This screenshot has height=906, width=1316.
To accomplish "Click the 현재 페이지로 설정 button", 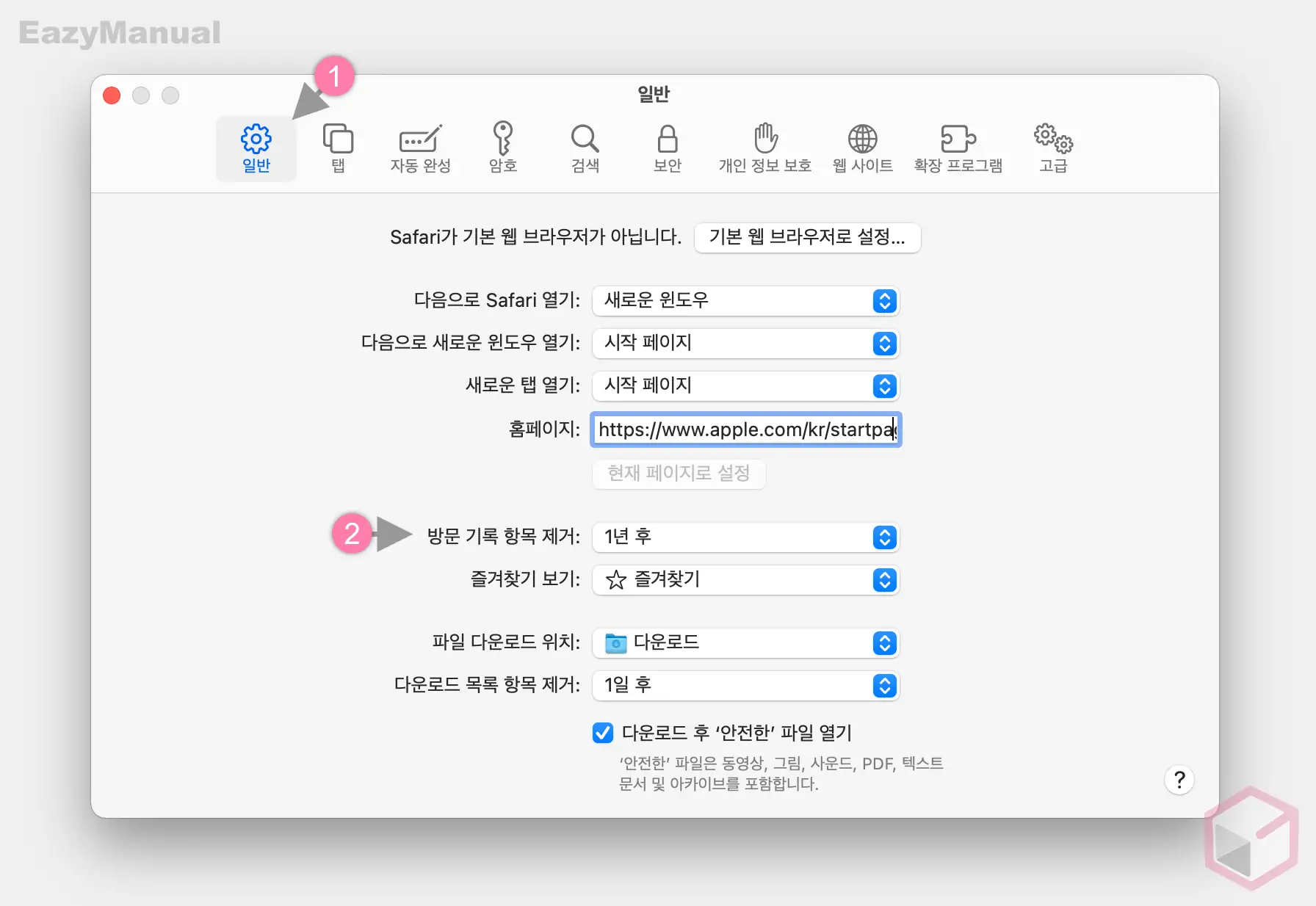I will (x=679, y=474).
